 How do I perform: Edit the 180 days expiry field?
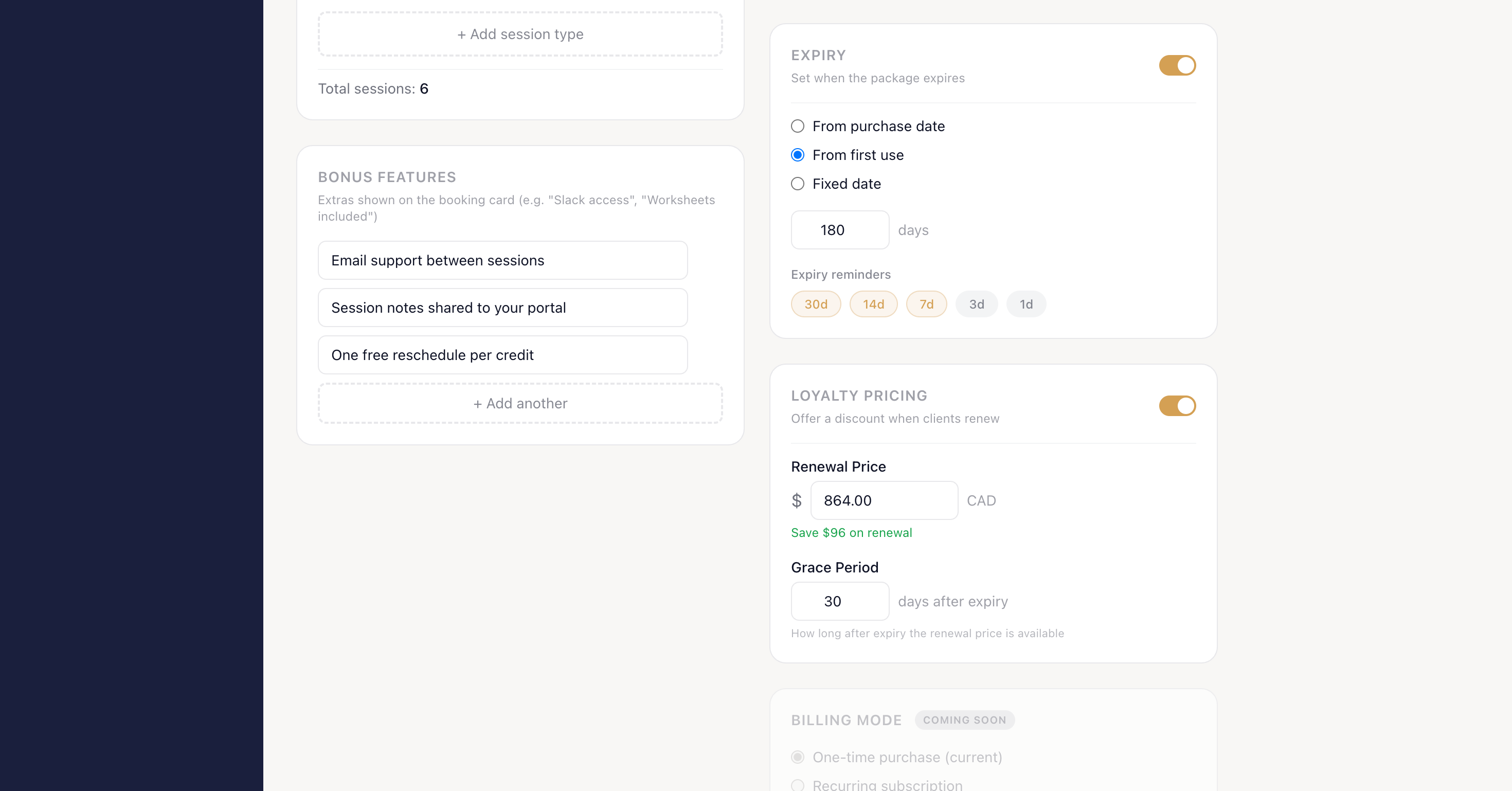[x=840, y=230]
